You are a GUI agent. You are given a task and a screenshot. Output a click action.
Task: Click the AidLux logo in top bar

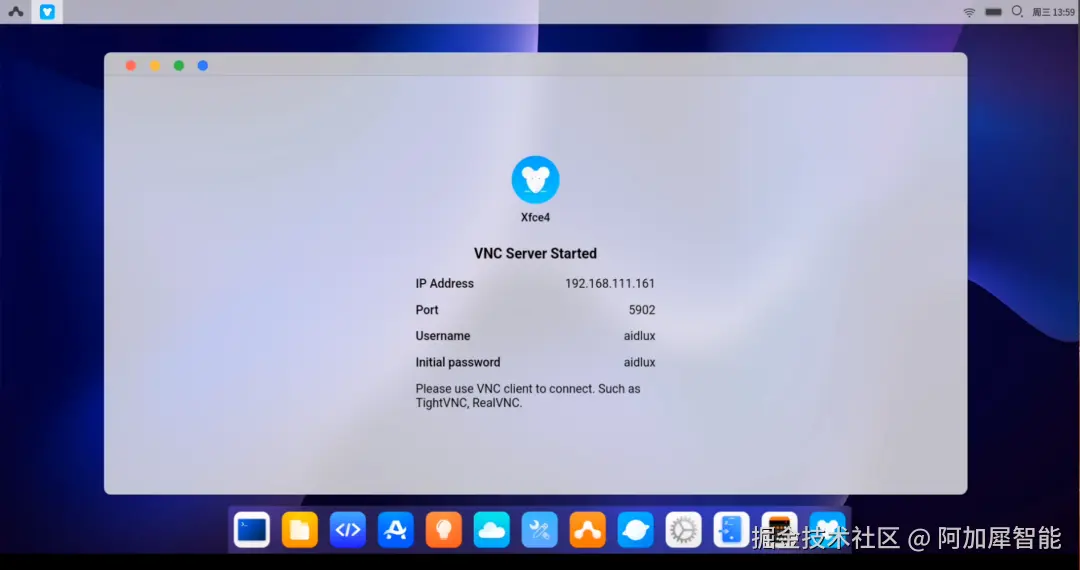click(15, 12)
